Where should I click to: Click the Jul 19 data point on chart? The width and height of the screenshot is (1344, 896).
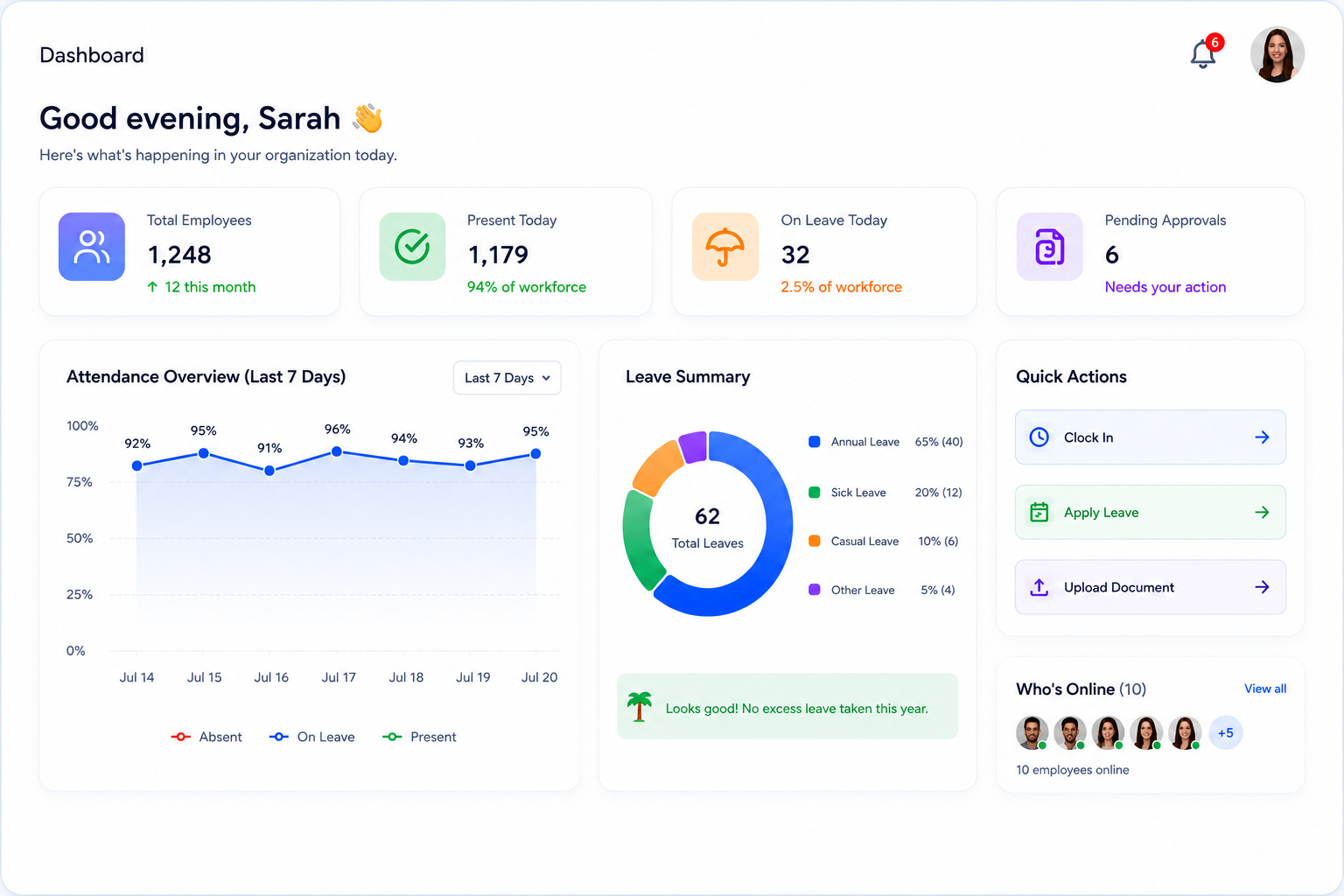click(471, 465)
